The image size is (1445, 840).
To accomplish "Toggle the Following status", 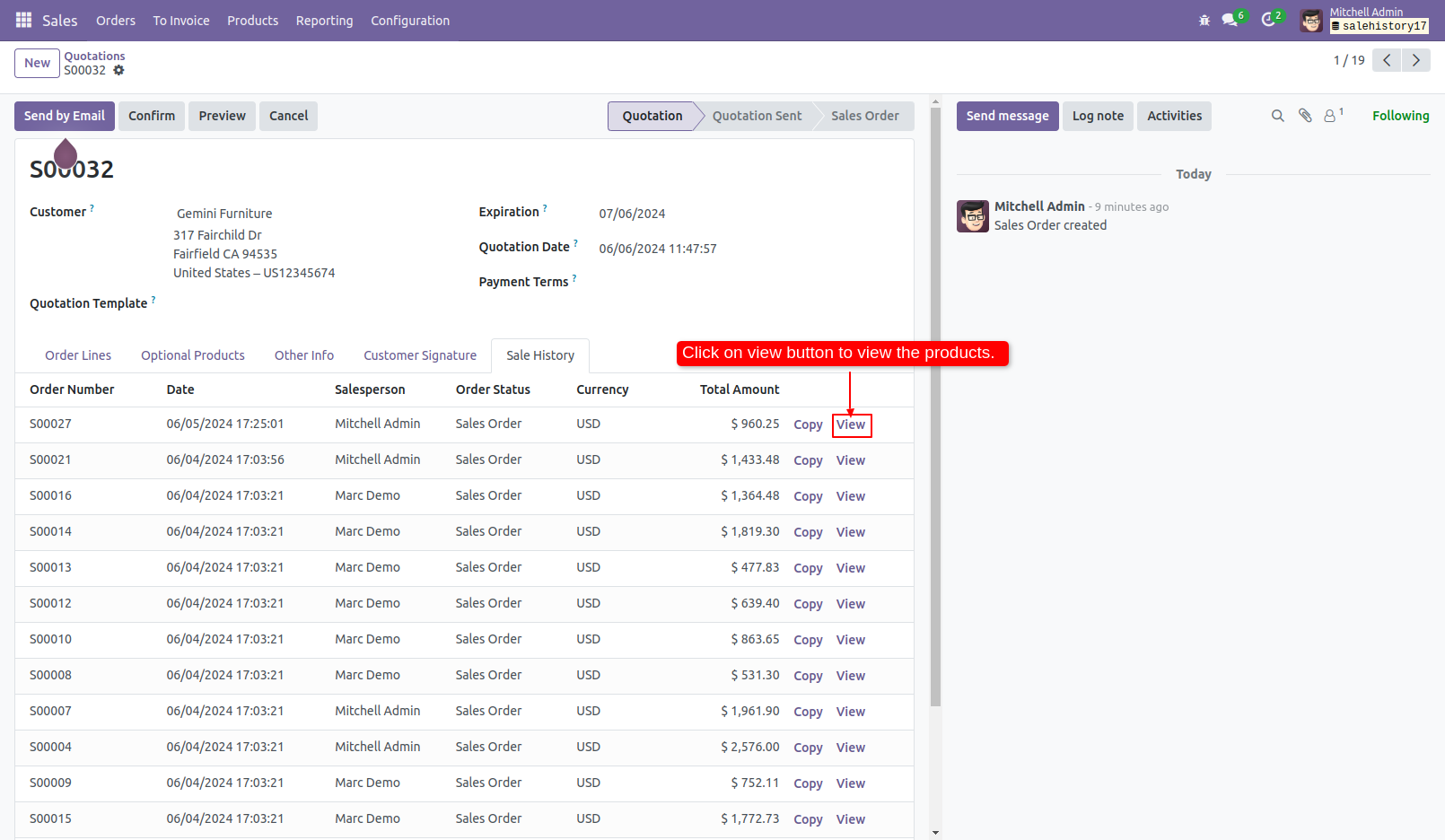I will click(x=1400, y=116).
